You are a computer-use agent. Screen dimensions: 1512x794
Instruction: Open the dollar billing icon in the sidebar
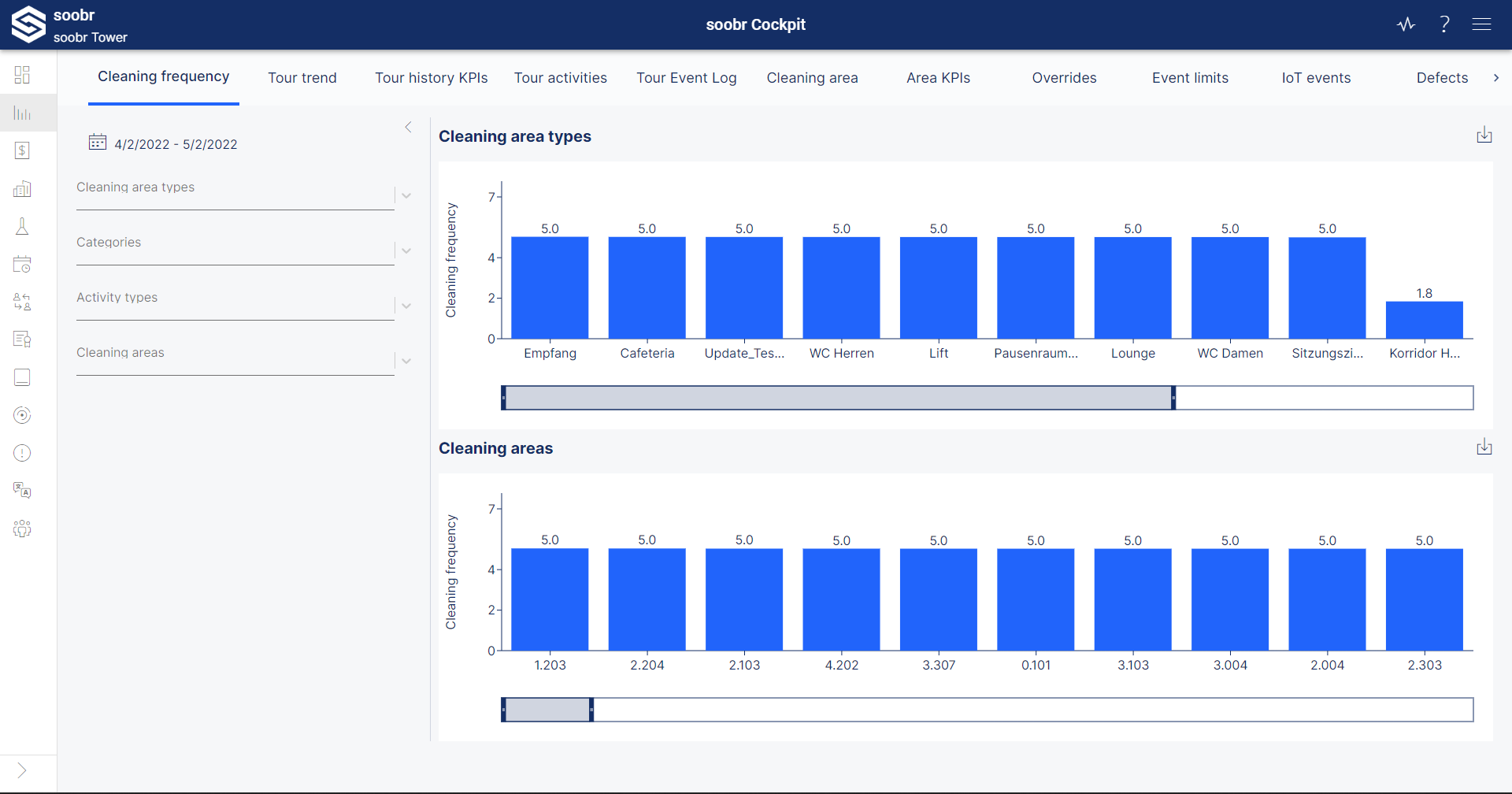click(22, 150)
